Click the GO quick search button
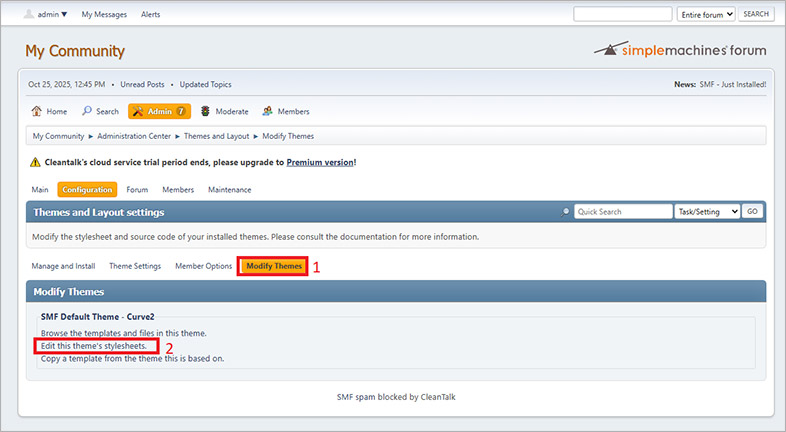Screen dimensions: 786x432 [x=752, y=211]
